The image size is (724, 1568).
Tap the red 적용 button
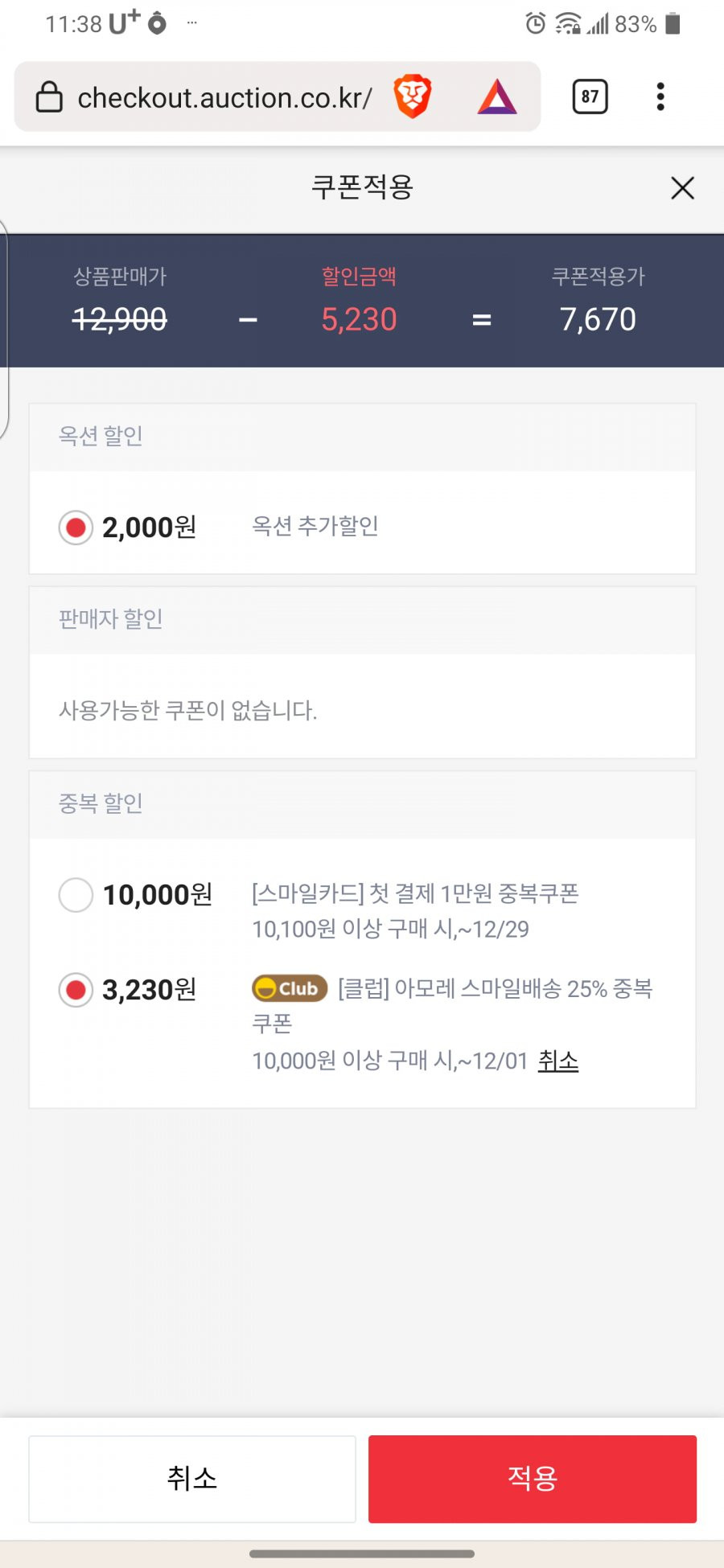[x=533, y=1479]
